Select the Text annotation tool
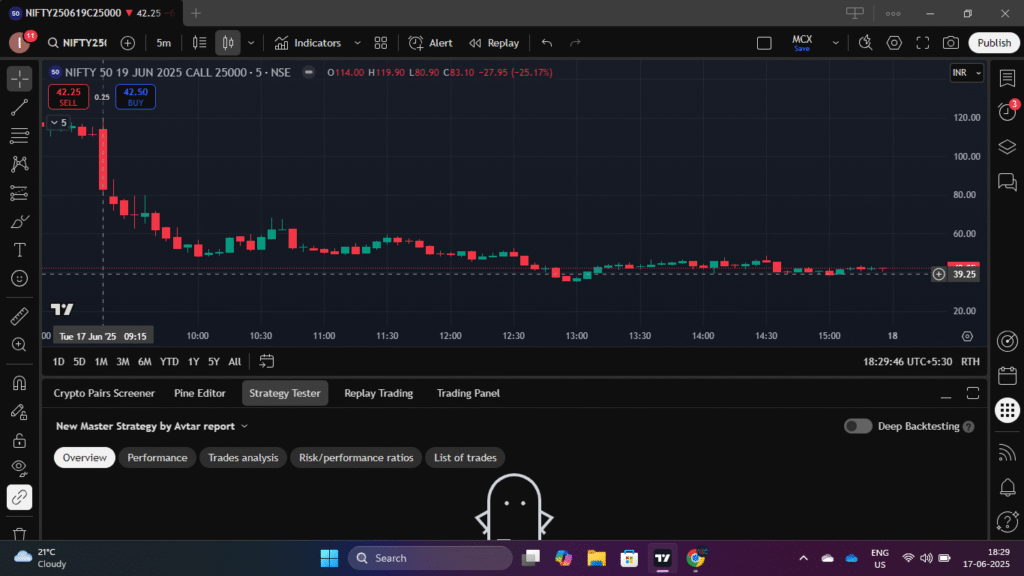This screenshot has height=576, width=1024. [20, 250]
